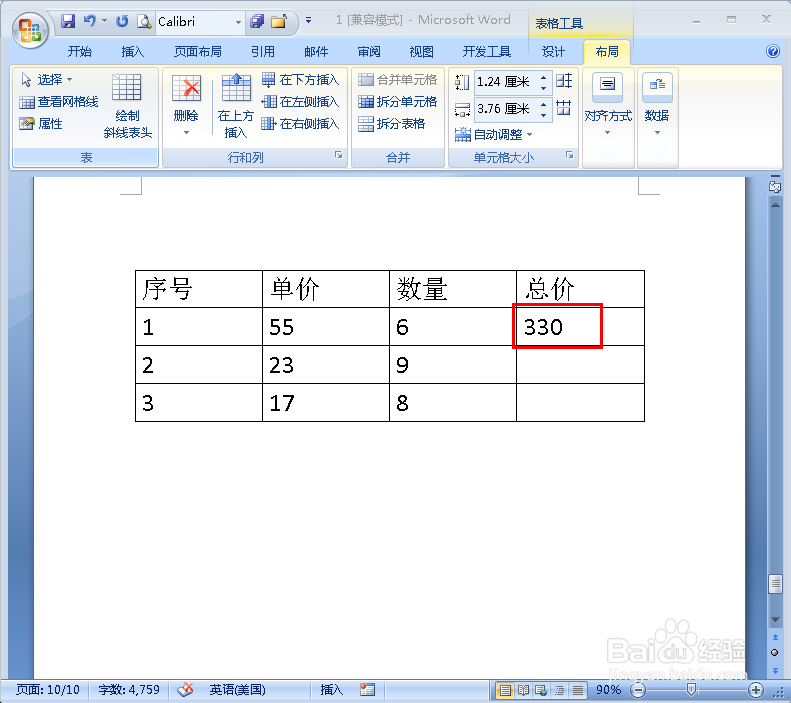791x703 pixels.
Task: Open the 审阅 tab
Action: point(369,51)
